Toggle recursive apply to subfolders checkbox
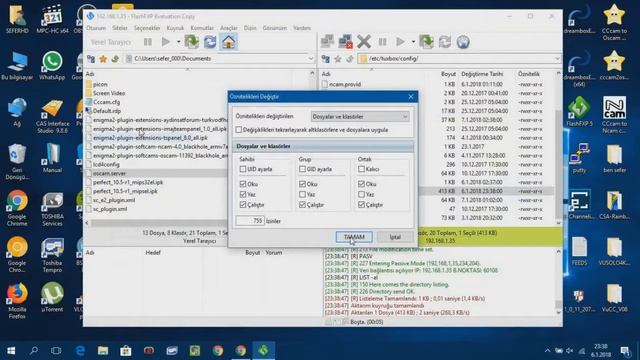Screen dimensions: 640x360 (239, 130)
